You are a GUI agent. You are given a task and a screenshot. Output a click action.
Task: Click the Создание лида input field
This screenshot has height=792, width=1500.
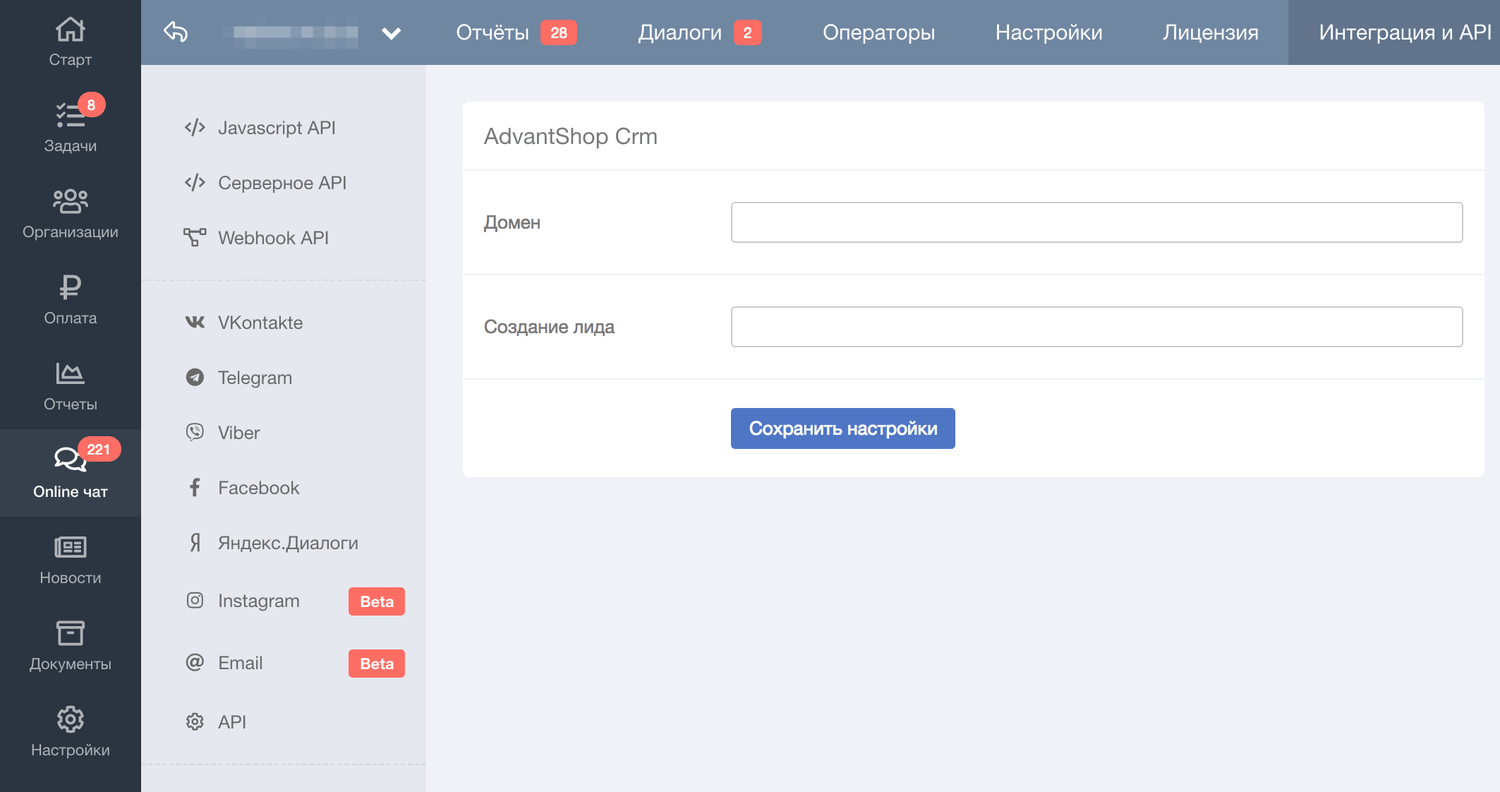1096,327
